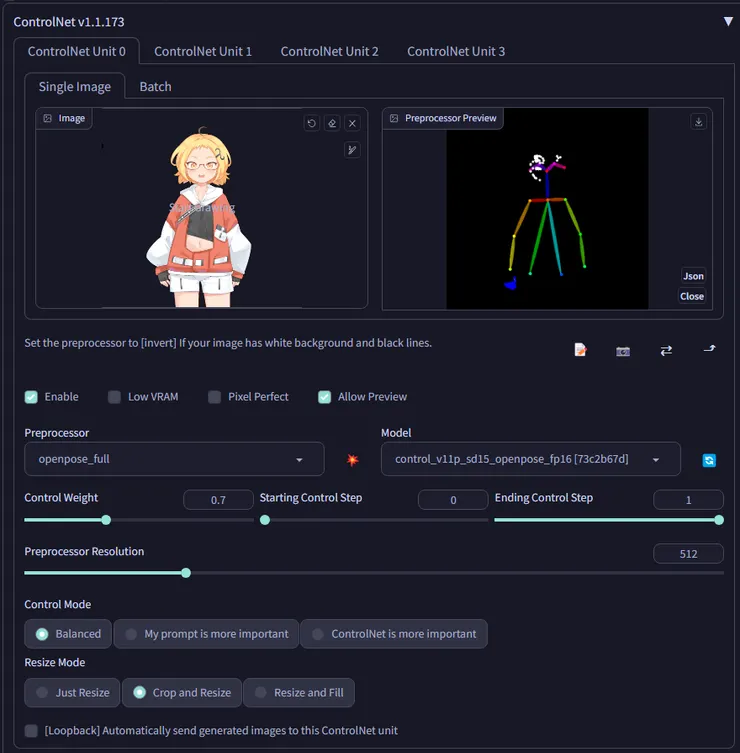Open the openpose_full Preprocessor dropdown
This screenshot has height=753, width=740.
(x=174, y=459)
